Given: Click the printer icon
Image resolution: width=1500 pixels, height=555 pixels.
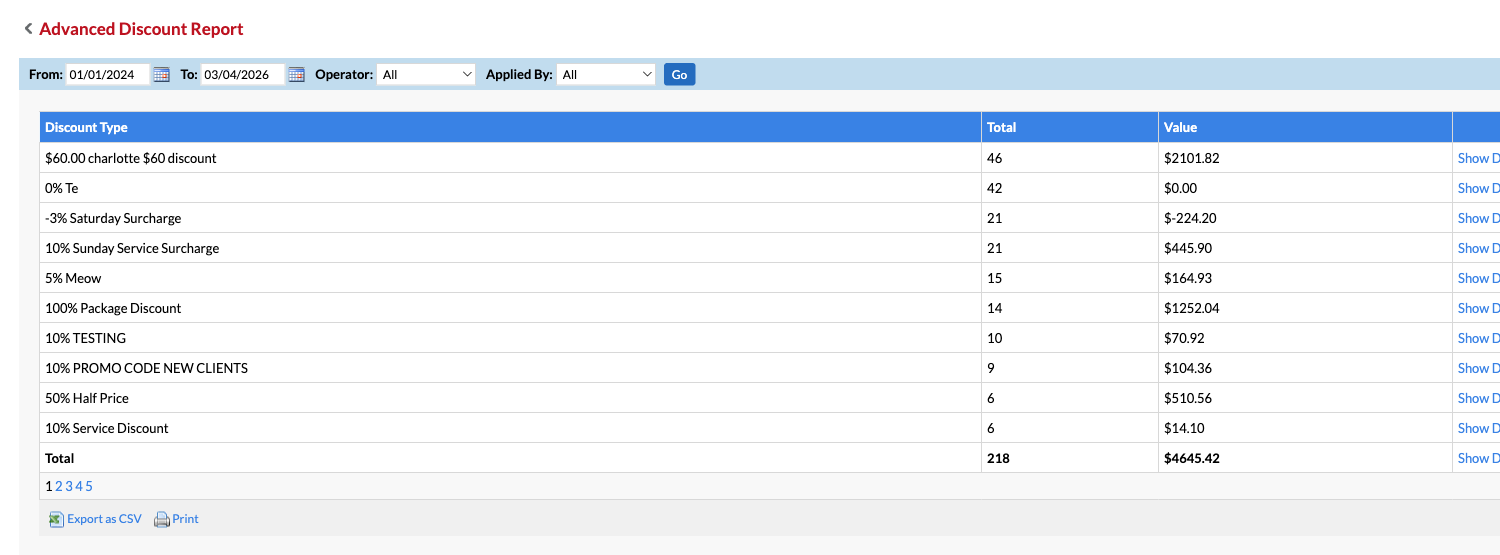Looking at the screenshot, I should 161,519.
